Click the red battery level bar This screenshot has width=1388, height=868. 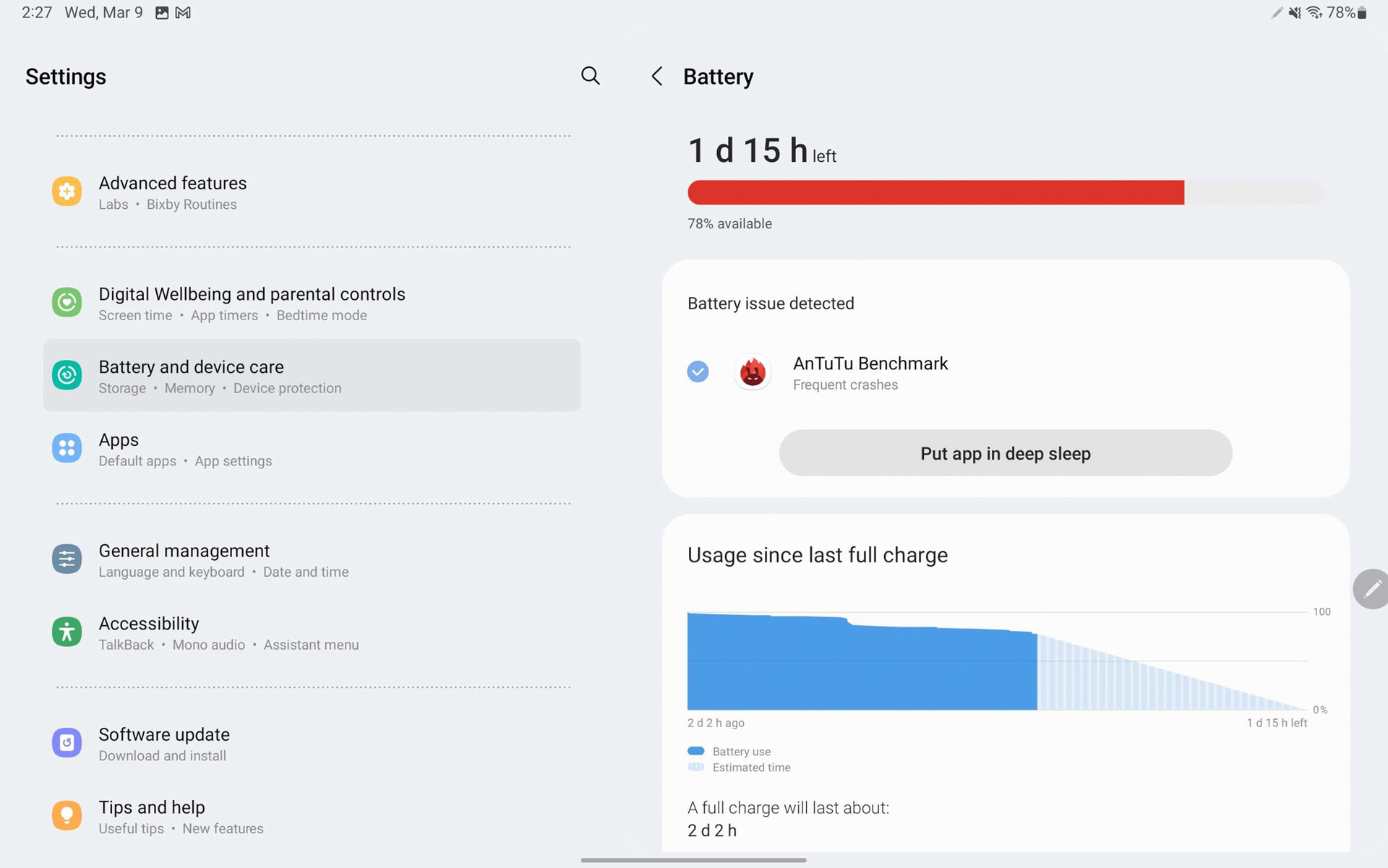[x=935, y=193]
